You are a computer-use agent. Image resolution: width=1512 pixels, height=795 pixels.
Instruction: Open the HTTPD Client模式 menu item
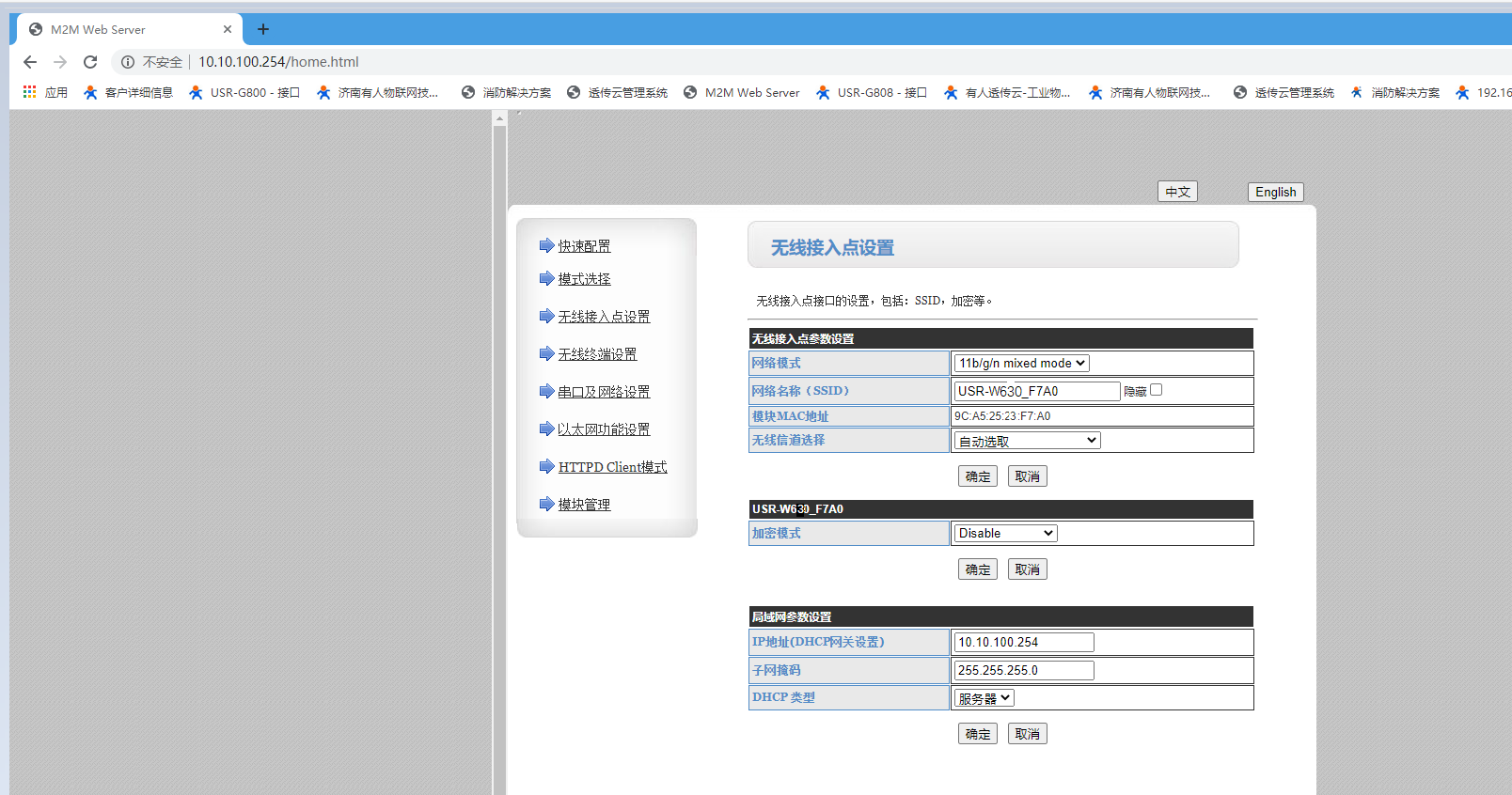(x=612, y=467)
